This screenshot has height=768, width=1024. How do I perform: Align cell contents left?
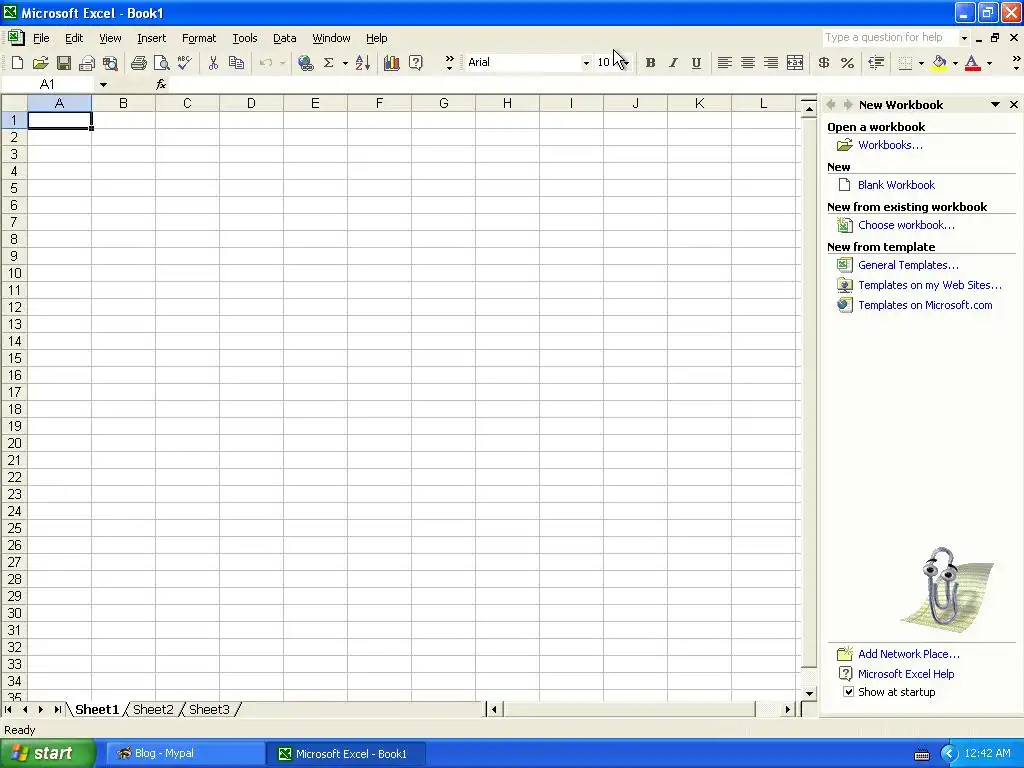pyautogui.click(x=724, y=63)
